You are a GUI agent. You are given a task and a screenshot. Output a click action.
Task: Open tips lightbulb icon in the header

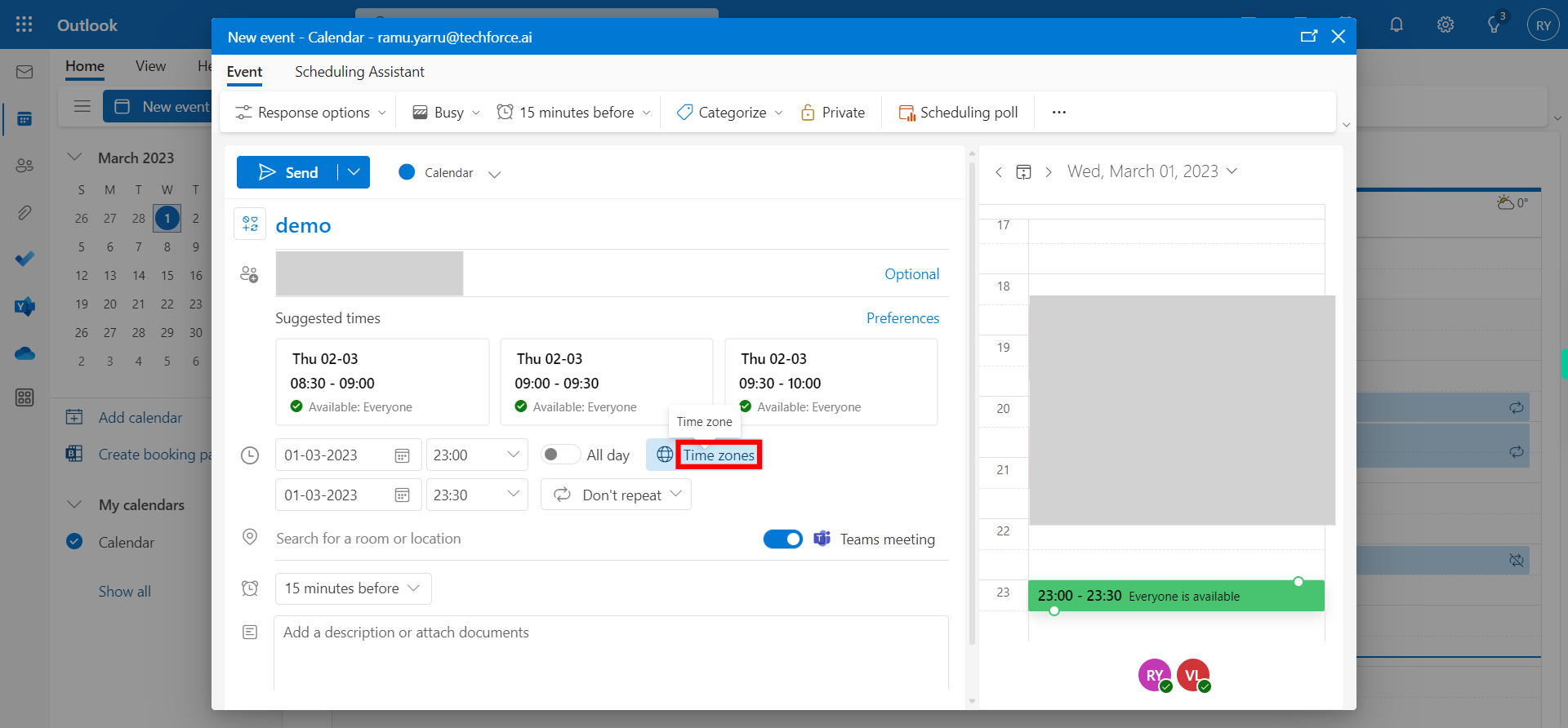pos(1494,24)
